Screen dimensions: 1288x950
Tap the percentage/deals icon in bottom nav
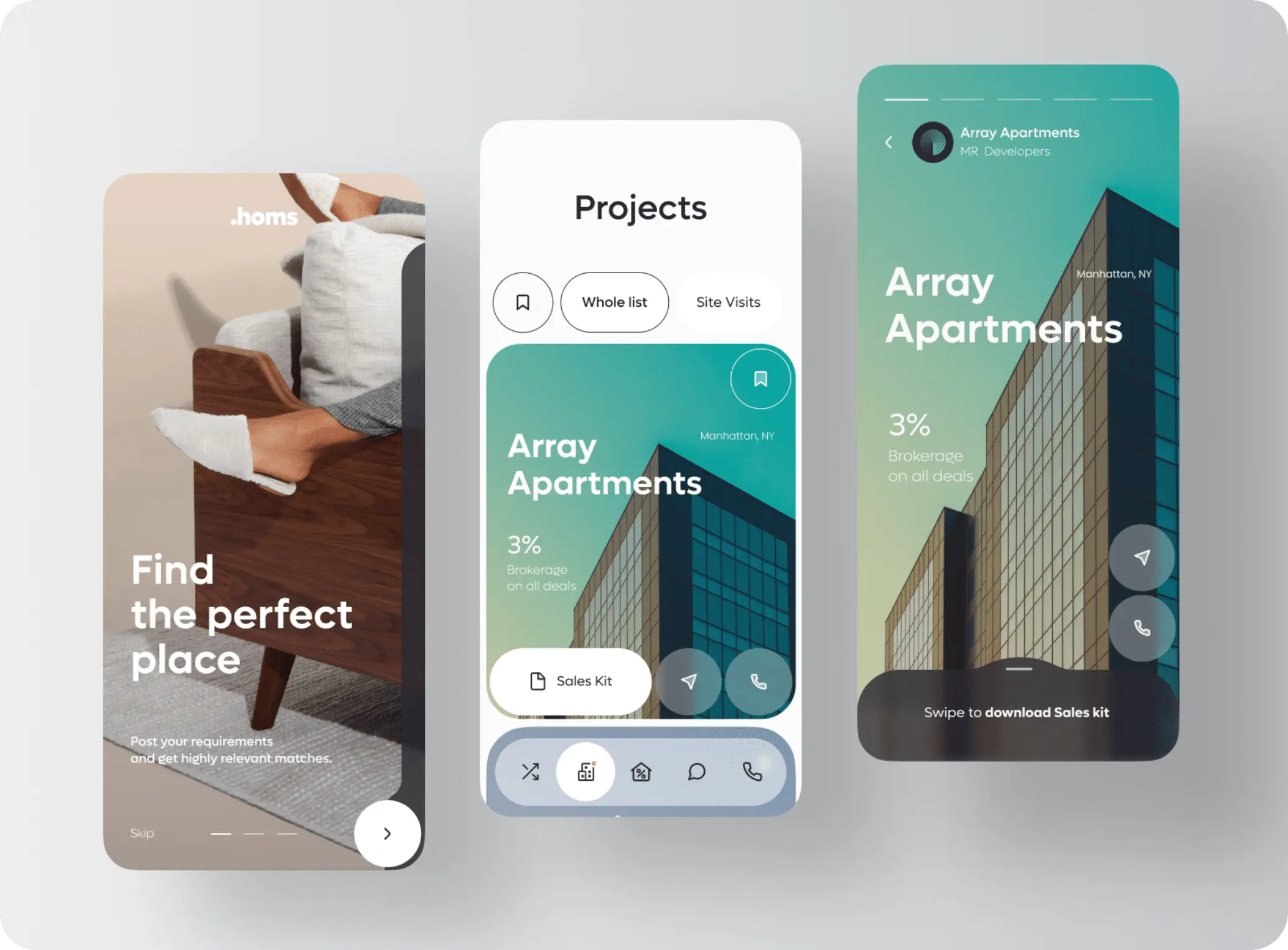click(642, 771)
